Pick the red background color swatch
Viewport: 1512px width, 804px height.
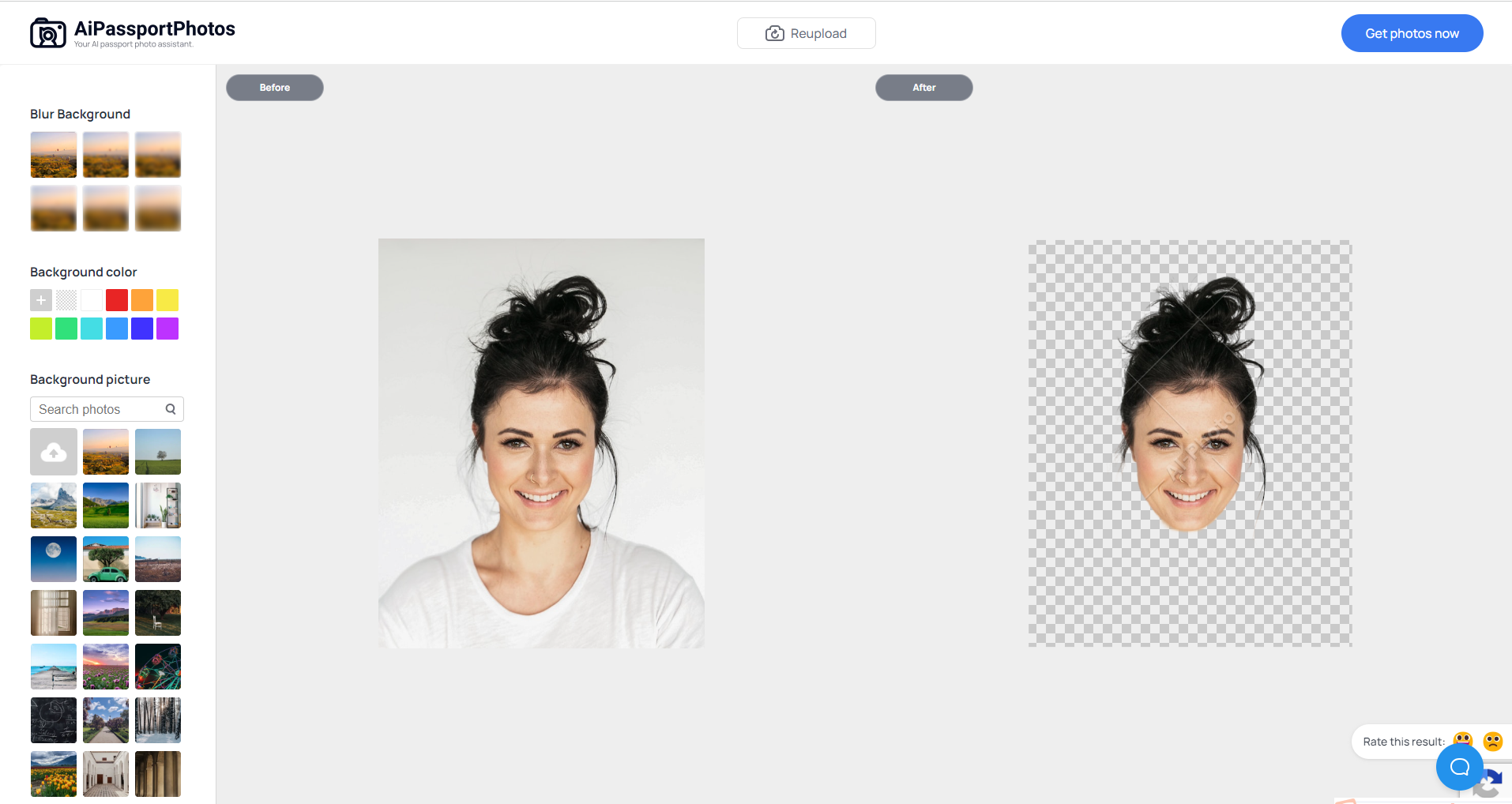pos(116,300)
